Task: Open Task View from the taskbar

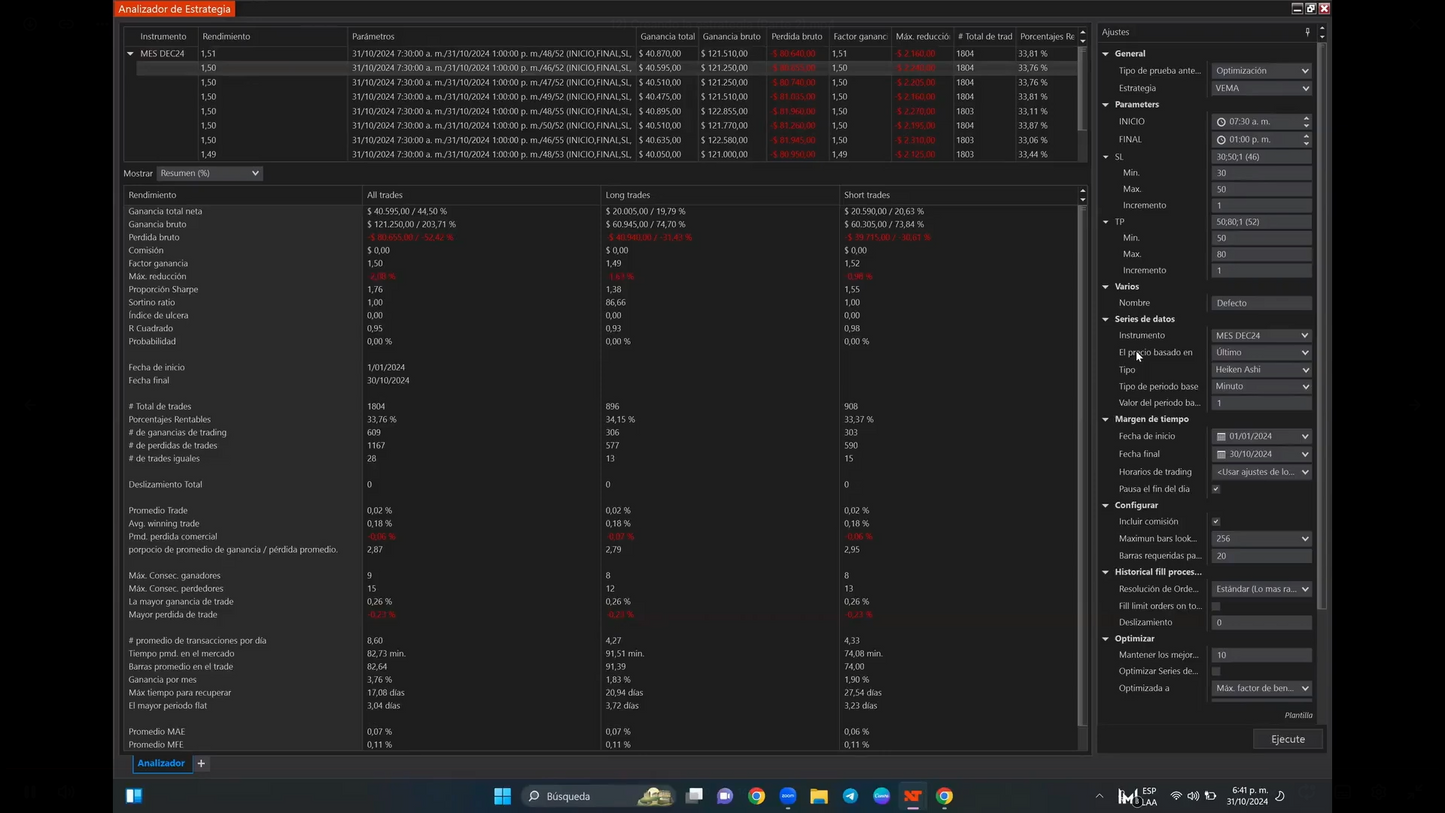Action: pos(694,796)
